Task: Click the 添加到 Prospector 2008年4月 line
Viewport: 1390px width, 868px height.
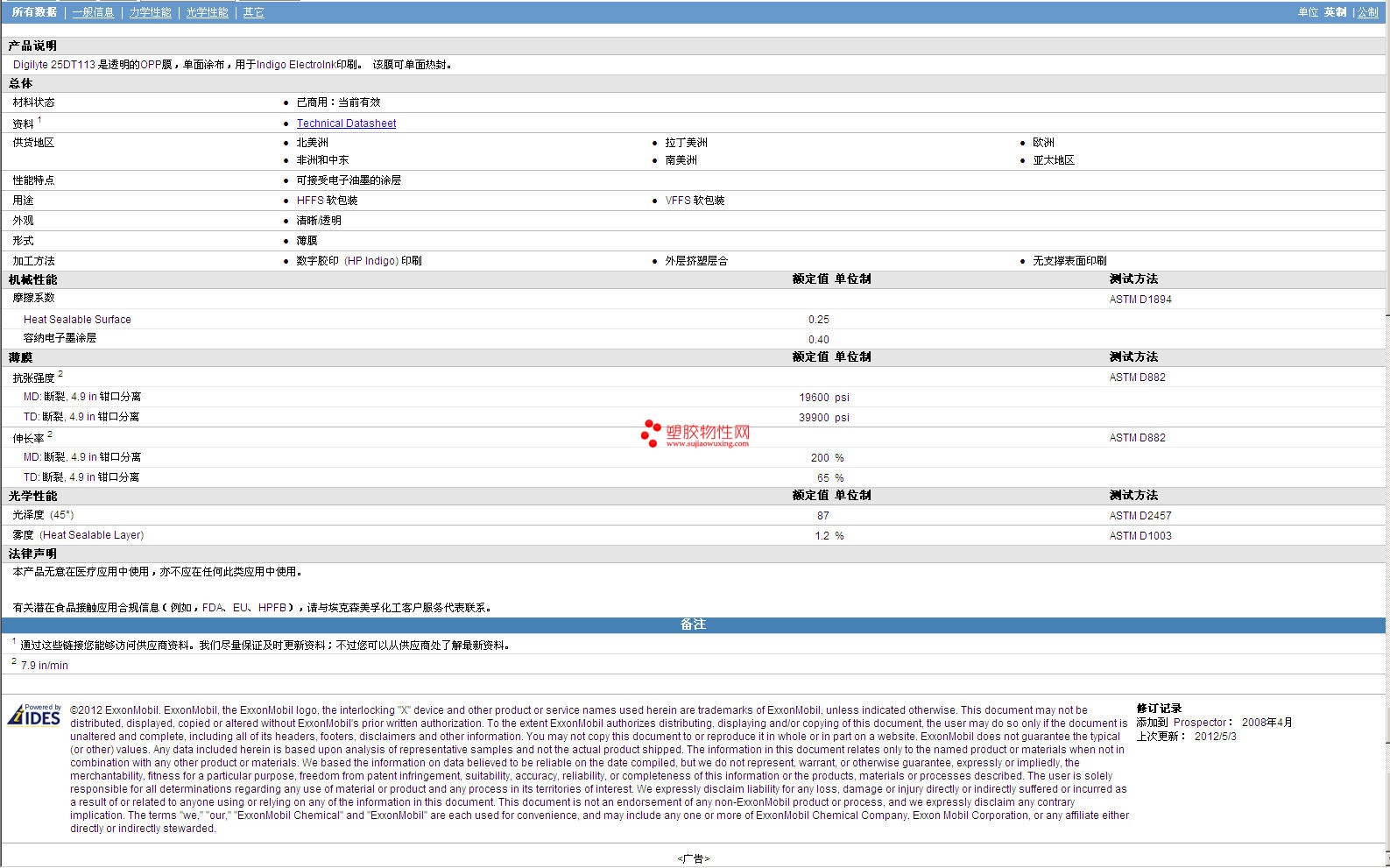Action: [1214, 723]
